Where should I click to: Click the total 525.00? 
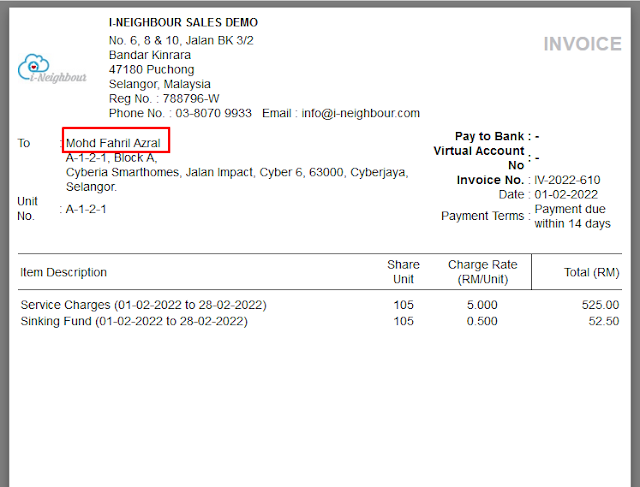pos(600,305)
